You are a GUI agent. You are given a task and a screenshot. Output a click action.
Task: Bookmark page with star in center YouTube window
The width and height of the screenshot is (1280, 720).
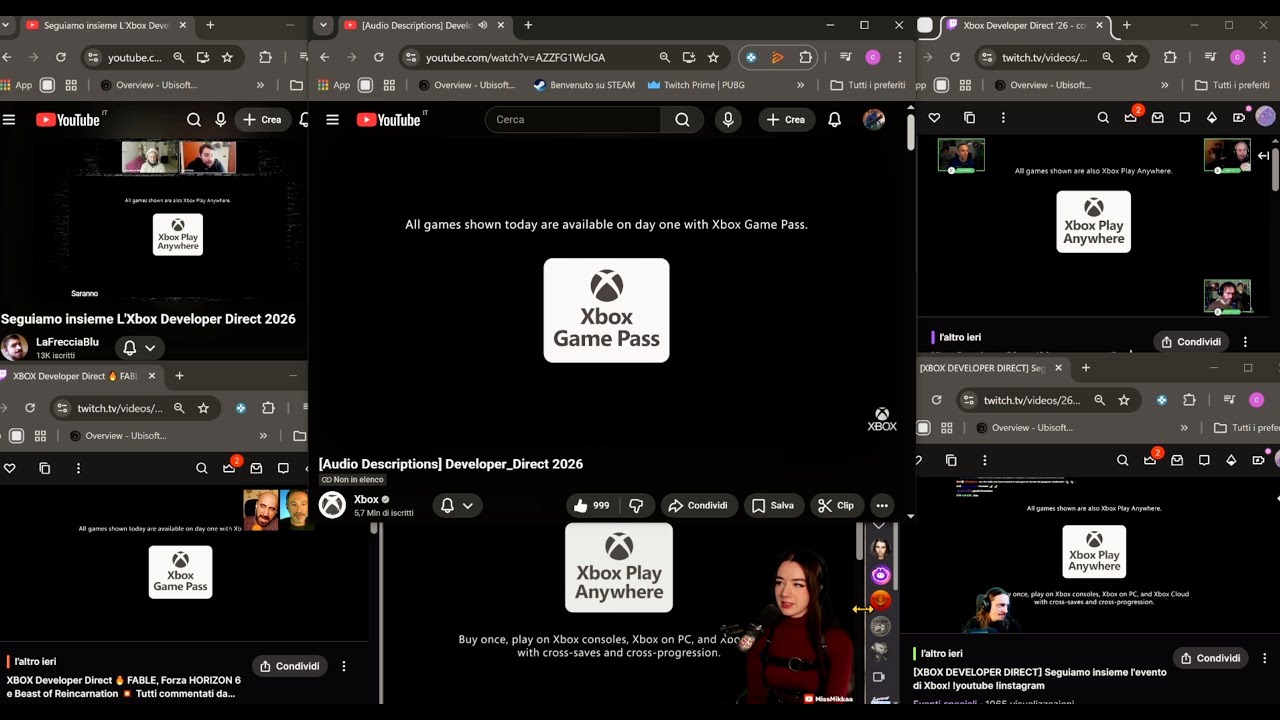pyautogui.click(x=713, y=58)
